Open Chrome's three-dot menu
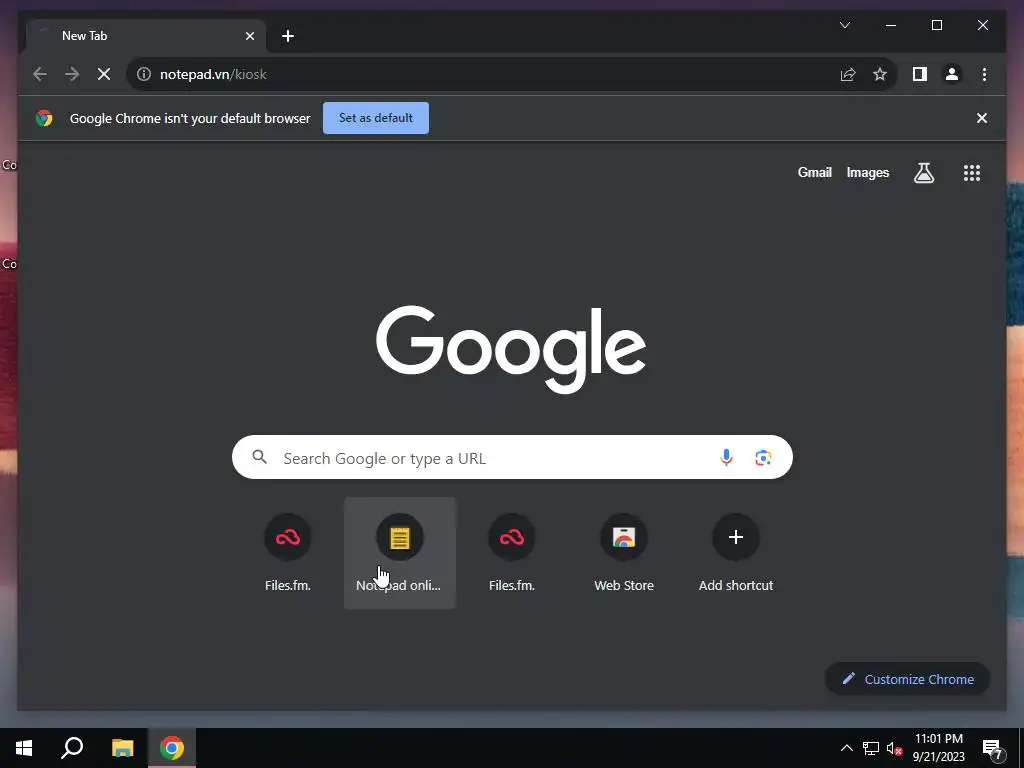This screenshot has height=768, width=1024. (984, 74)
